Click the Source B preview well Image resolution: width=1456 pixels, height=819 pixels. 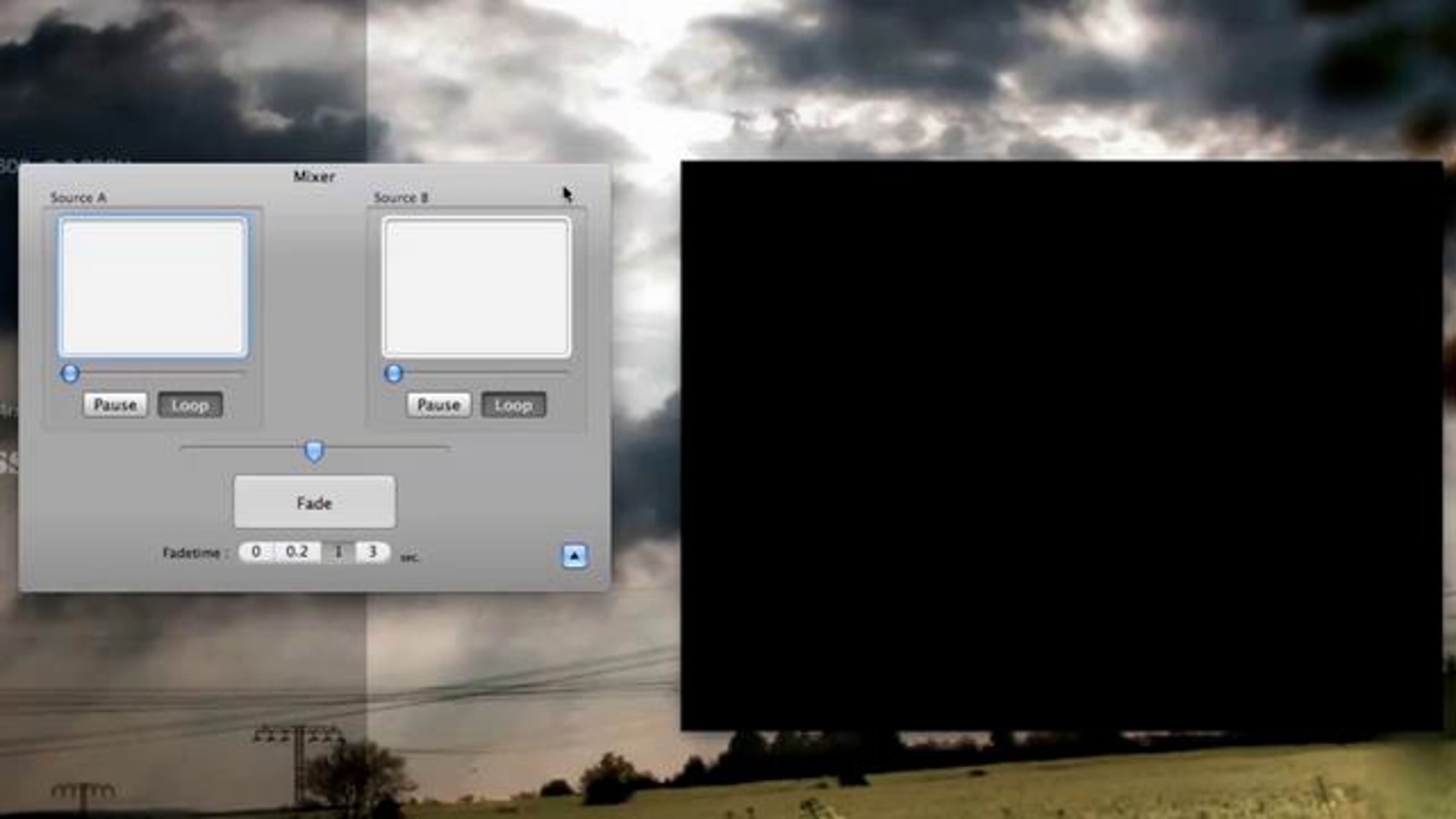click(x=476, y=288)
